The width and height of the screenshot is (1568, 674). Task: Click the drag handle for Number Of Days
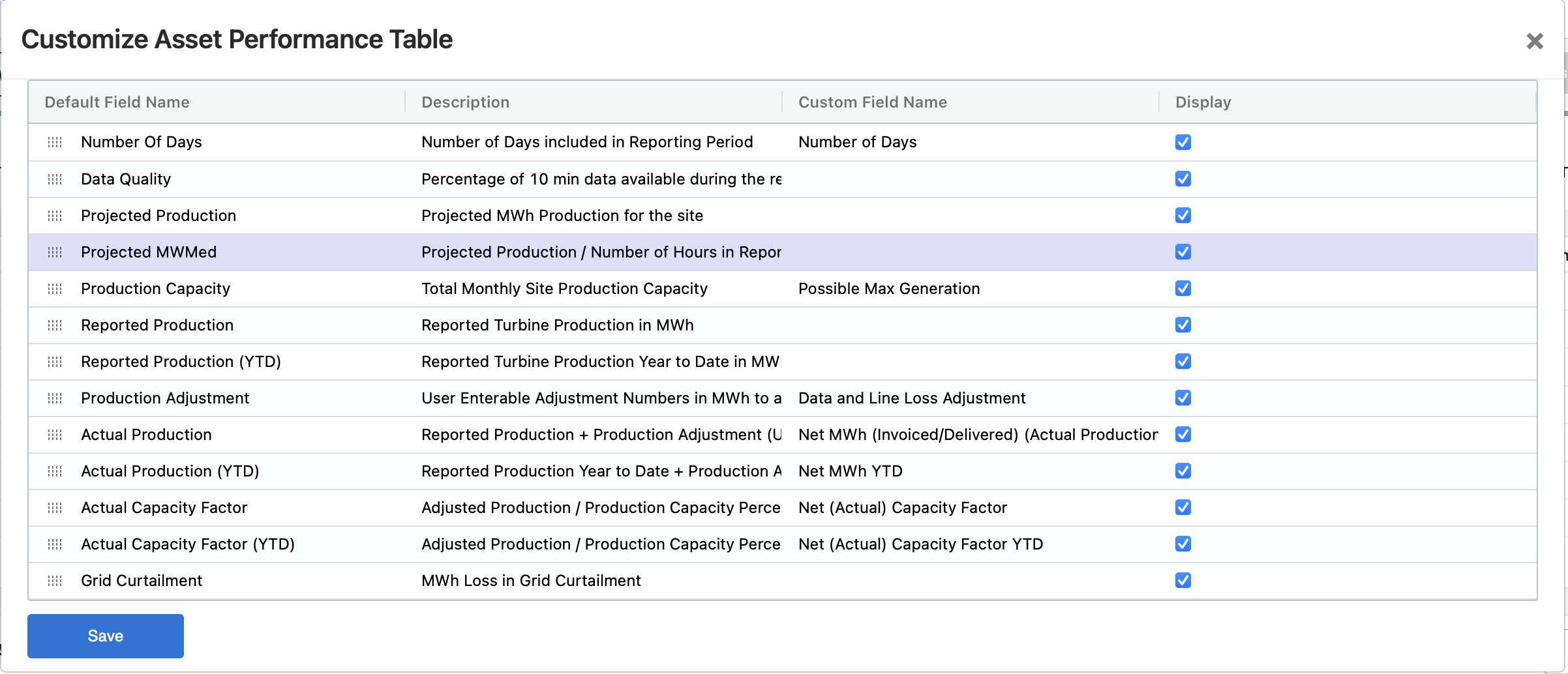coord(55,142)
